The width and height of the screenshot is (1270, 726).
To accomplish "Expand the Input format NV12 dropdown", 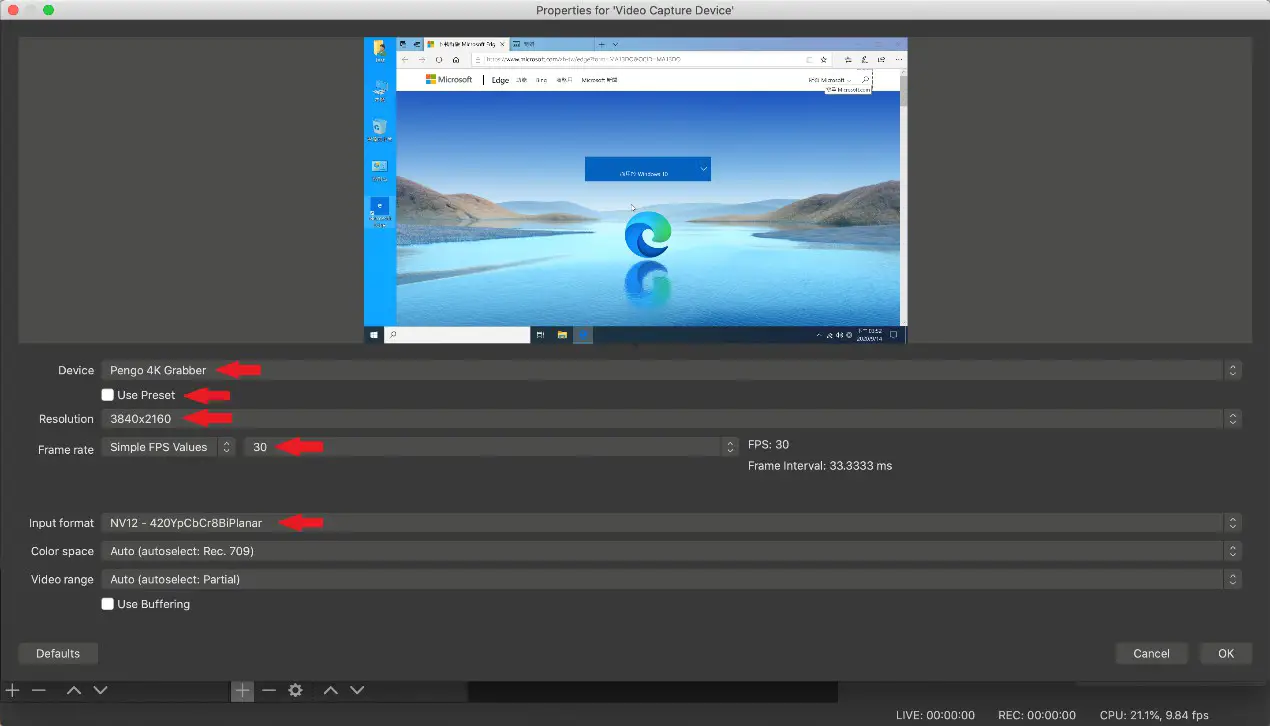I will click(671, 523).
